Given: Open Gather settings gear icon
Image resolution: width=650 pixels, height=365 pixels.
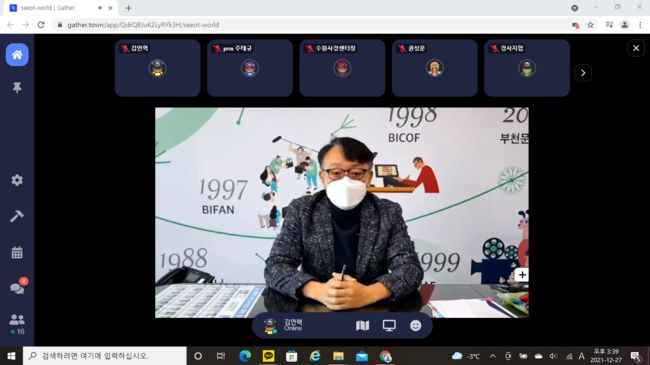Looking at the screenshot, I should (x=17, y=180).
